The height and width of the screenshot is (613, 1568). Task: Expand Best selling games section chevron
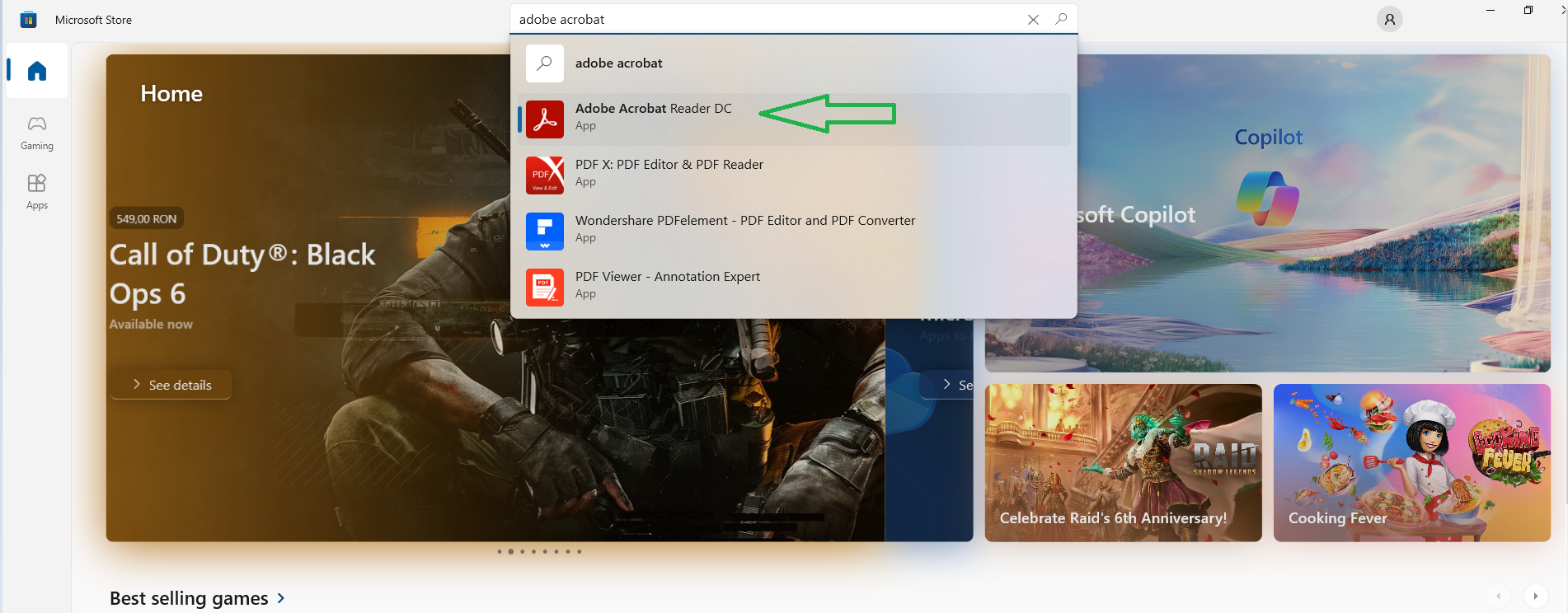coord(281,598)
